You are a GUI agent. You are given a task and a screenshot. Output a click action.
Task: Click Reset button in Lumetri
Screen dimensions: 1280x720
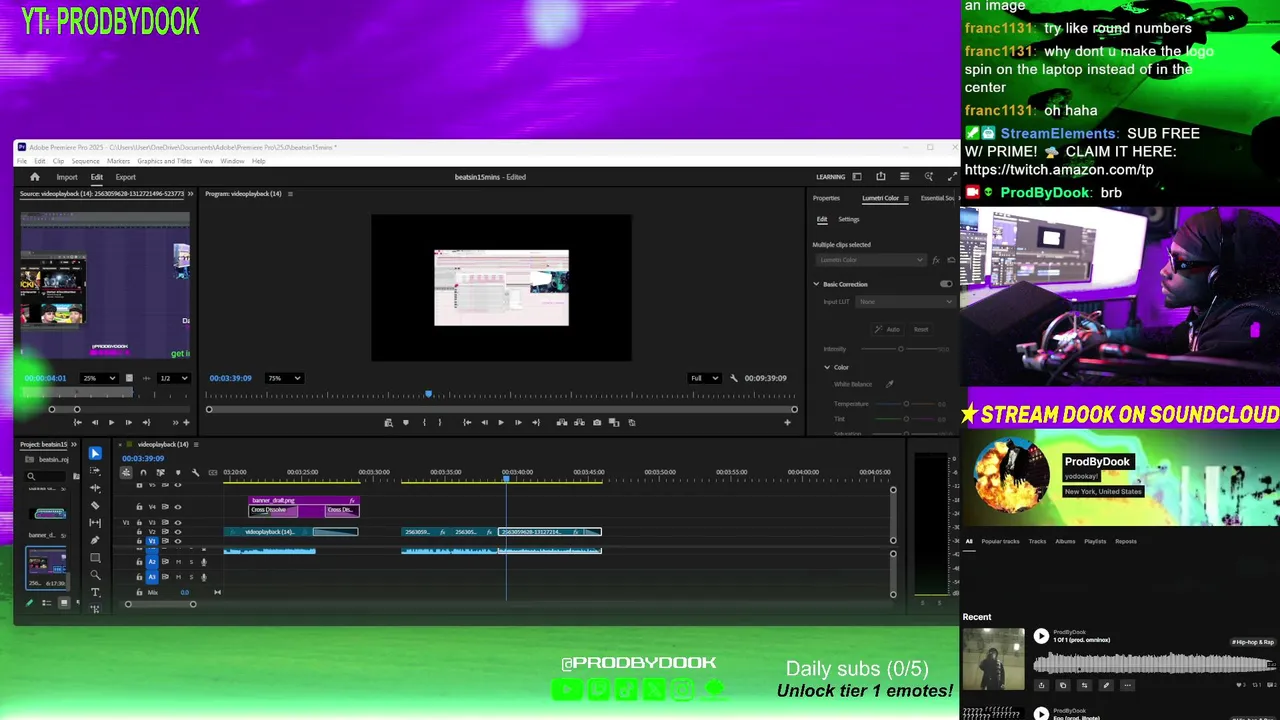click(x=921, y=329)
